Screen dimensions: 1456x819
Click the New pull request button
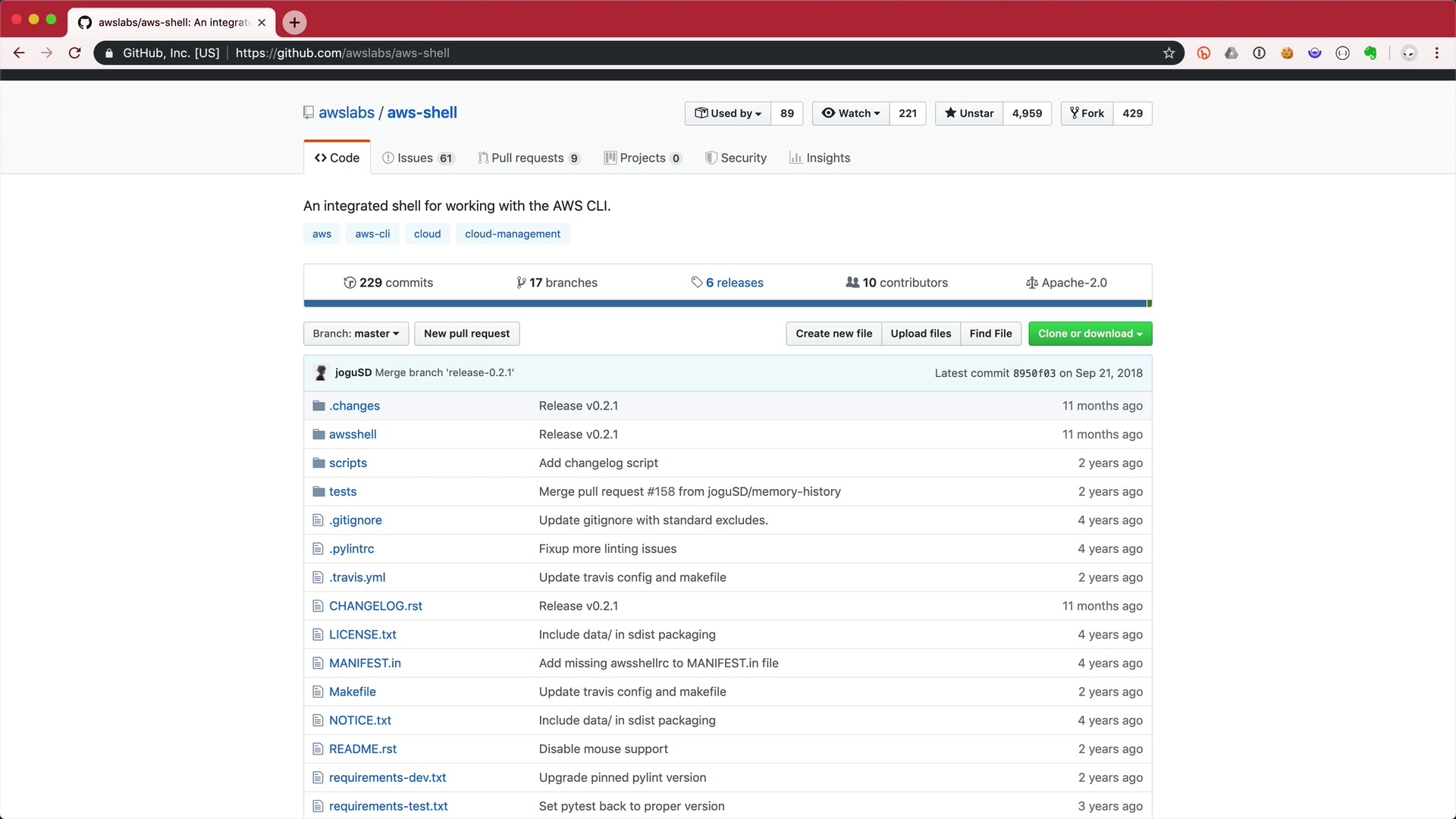pos(466,334)
